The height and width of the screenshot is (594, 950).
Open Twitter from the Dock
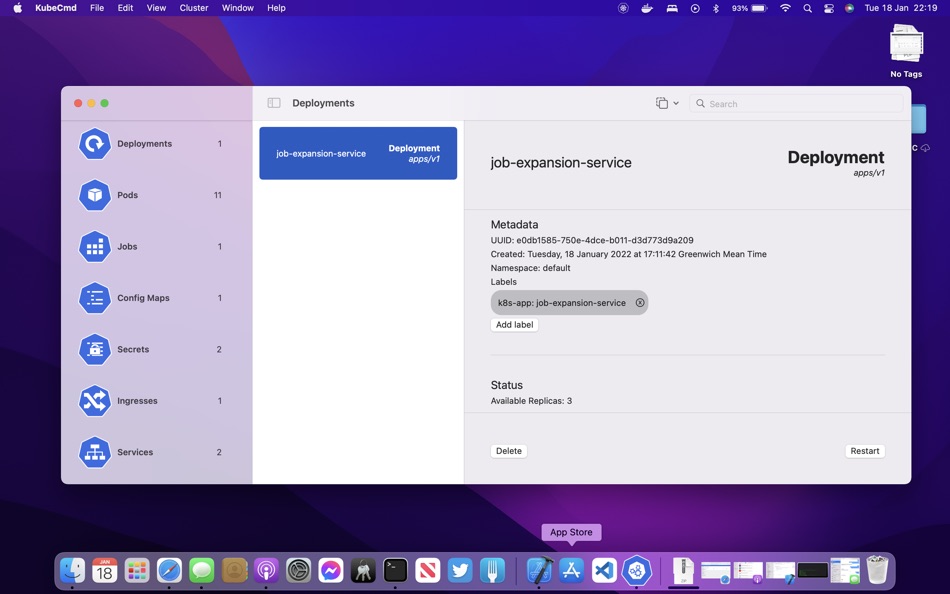point(460,570)
